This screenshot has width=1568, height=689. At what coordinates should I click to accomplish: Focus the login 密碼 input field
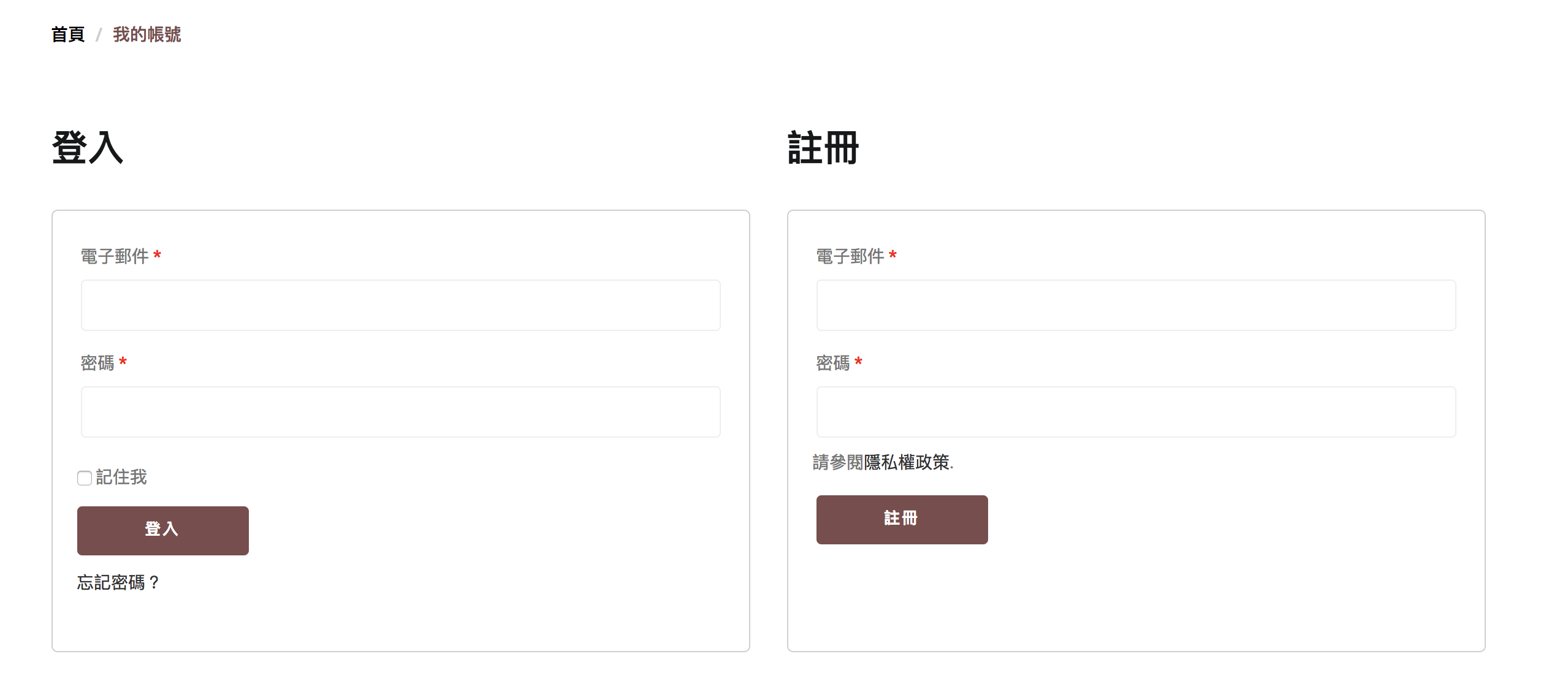click(401, 412)
